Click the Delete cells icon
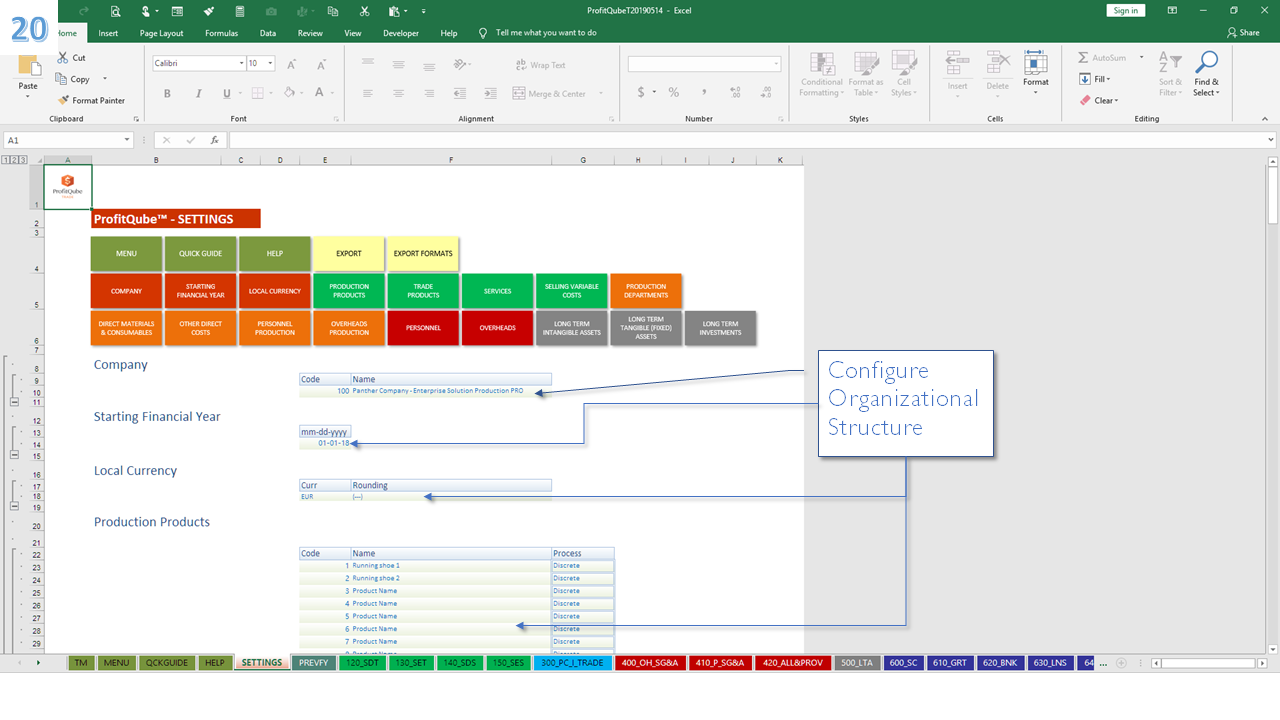The height and width of the screenshot is (720, 1280). click(x=997, y=64)
